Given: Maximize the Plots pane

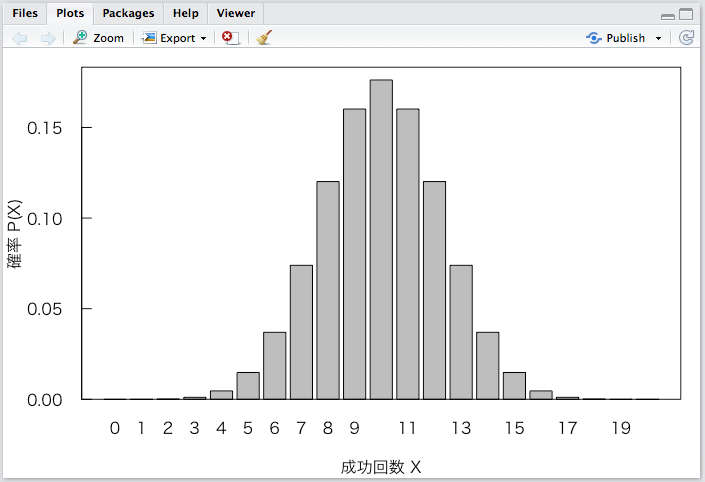Looking at the screenshot, I should click(x=686, y=14).
